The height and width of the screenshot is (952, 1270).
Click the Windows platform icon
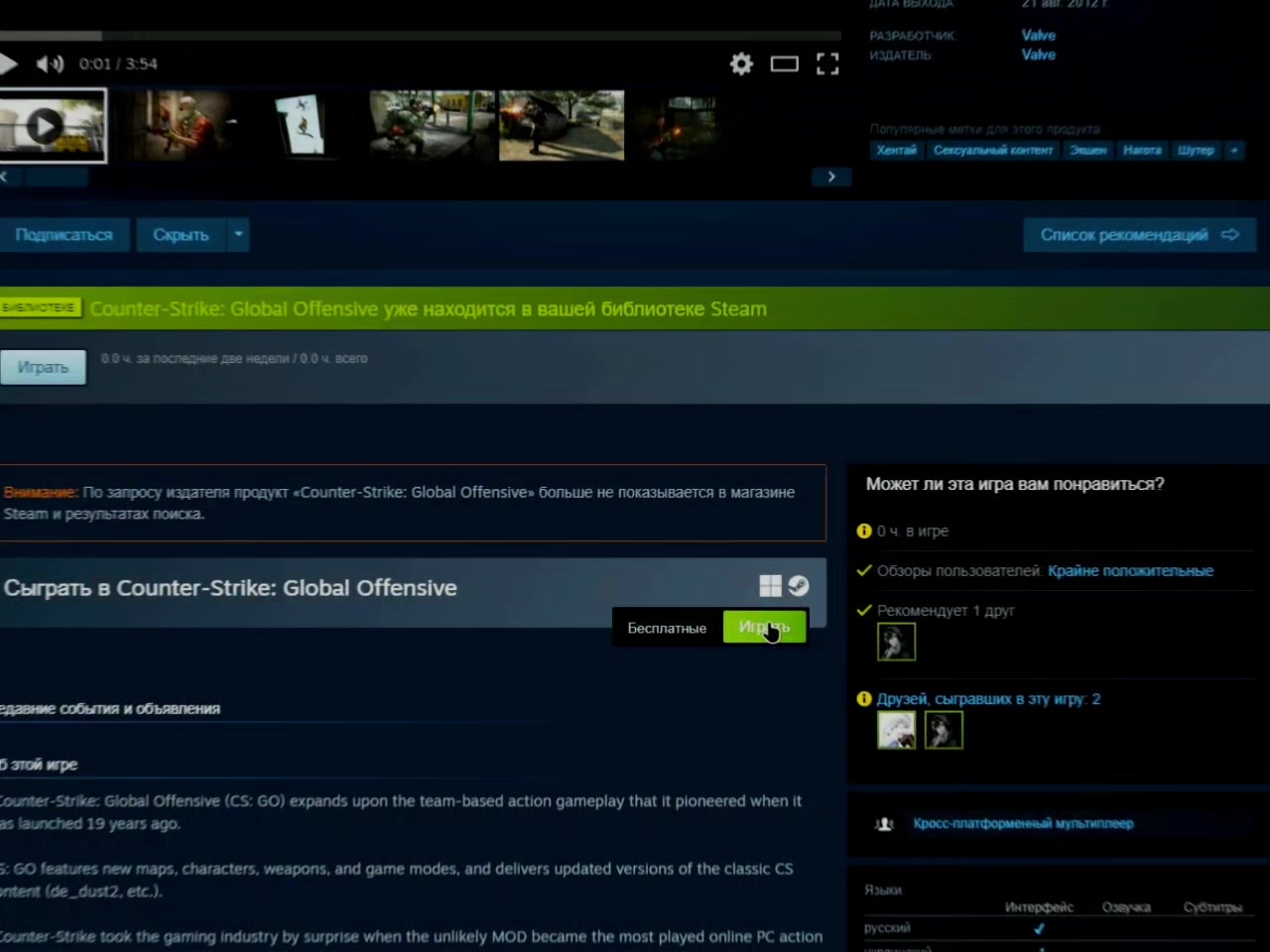click(770, 586)
